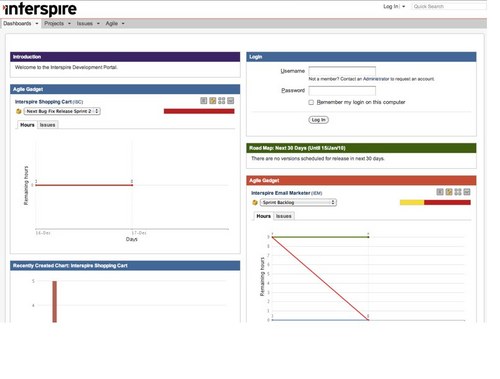500x379 pixels.
Task: Focus the Password input field
Action: 342,91
